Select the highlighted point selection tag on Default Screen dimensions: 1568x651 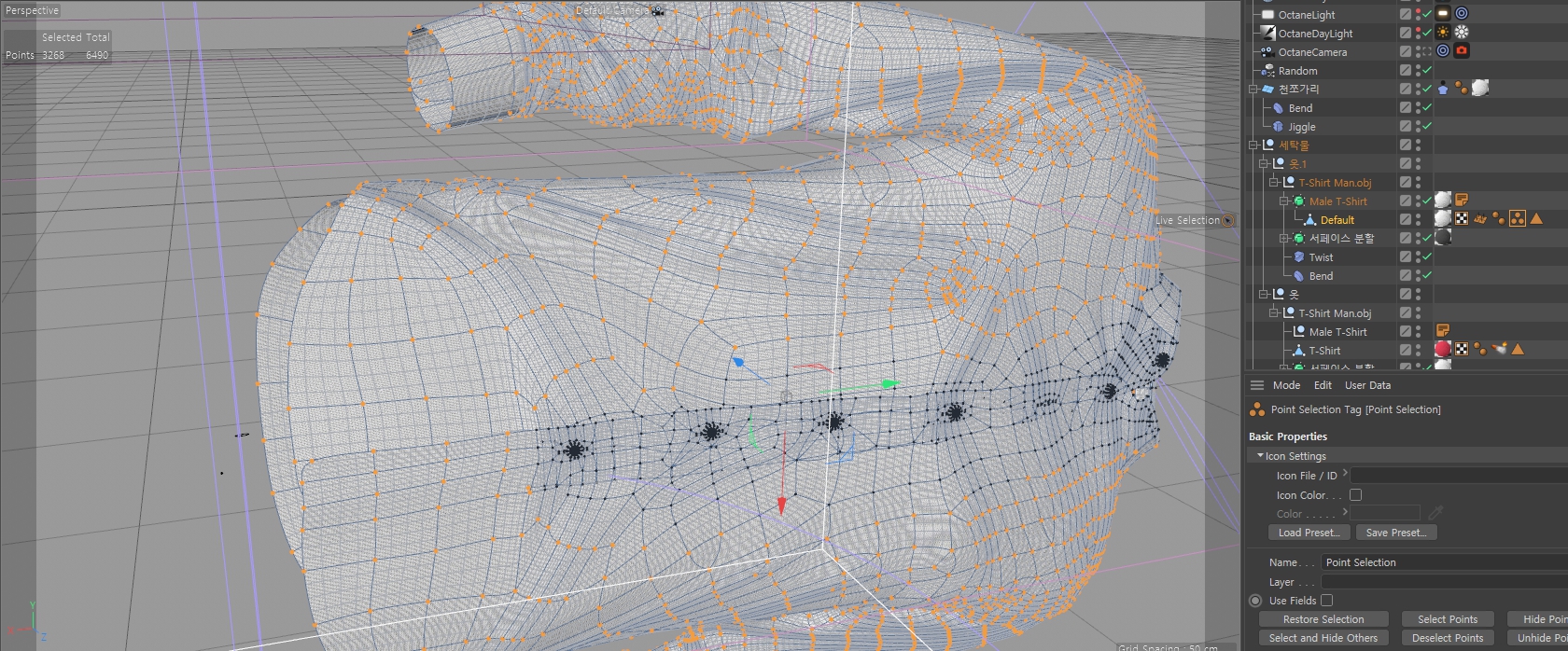1518,219
